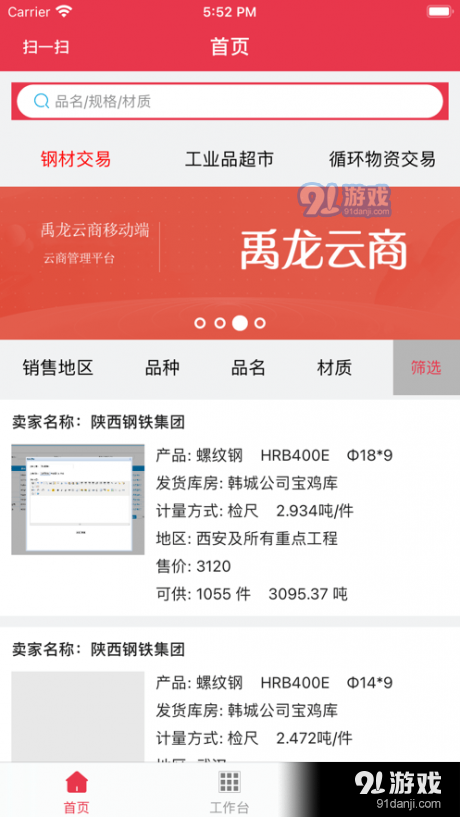Open thumbnail of Φ18*9 product
460x817 pixels.
(78, 499)
